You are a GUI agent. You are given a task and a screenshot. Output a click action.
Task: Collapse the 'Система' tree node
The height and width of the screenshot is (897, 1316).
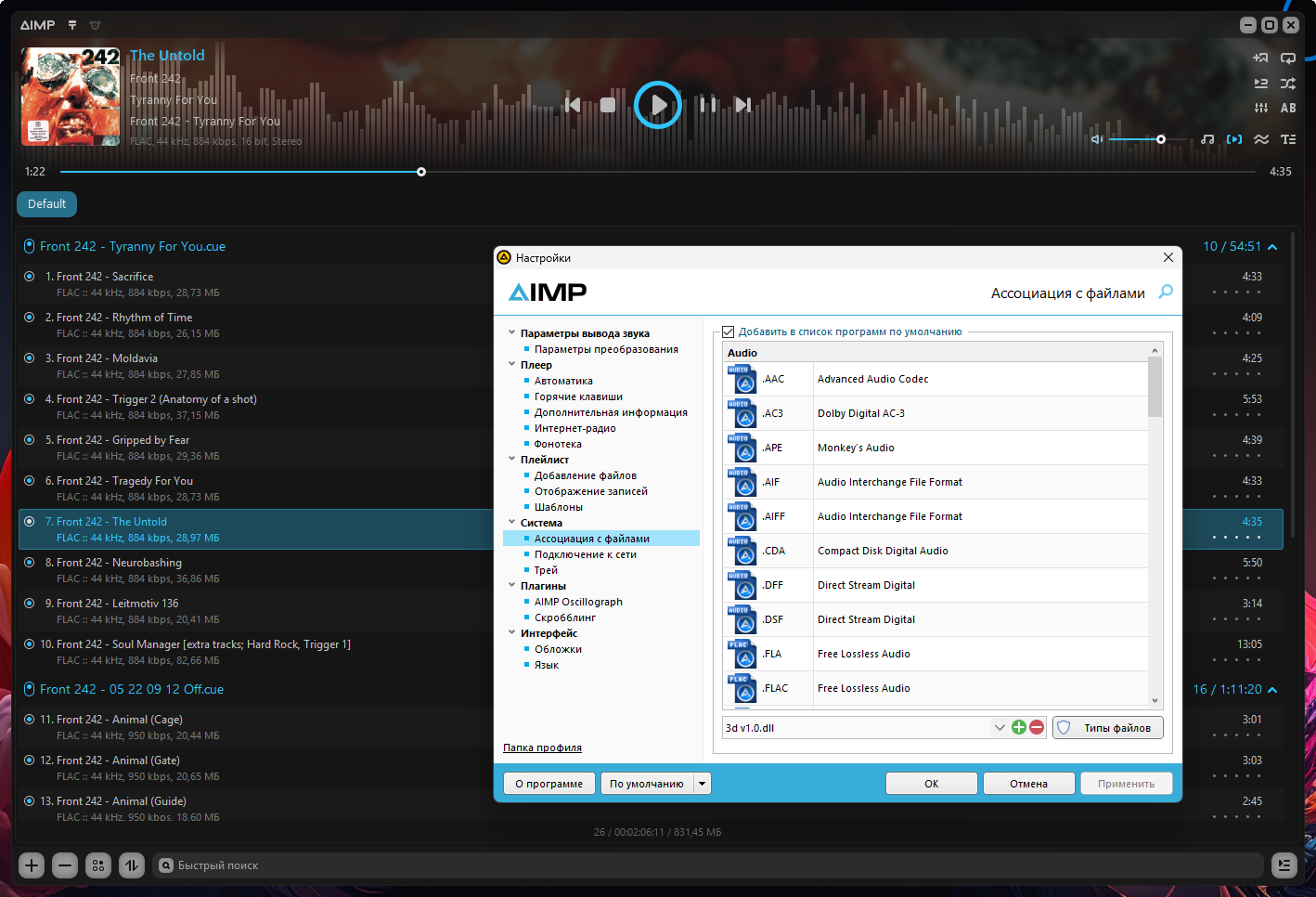511,522
